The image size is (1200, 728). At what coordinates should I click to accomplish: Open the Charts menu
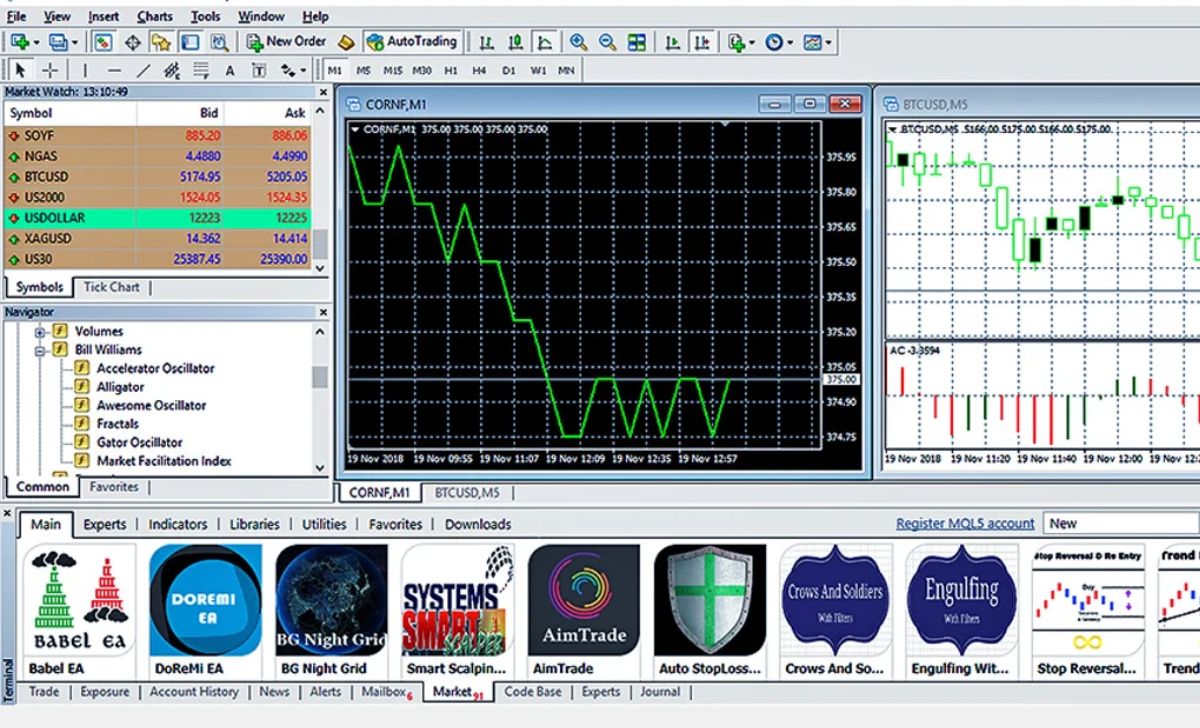tap(154, 16)
